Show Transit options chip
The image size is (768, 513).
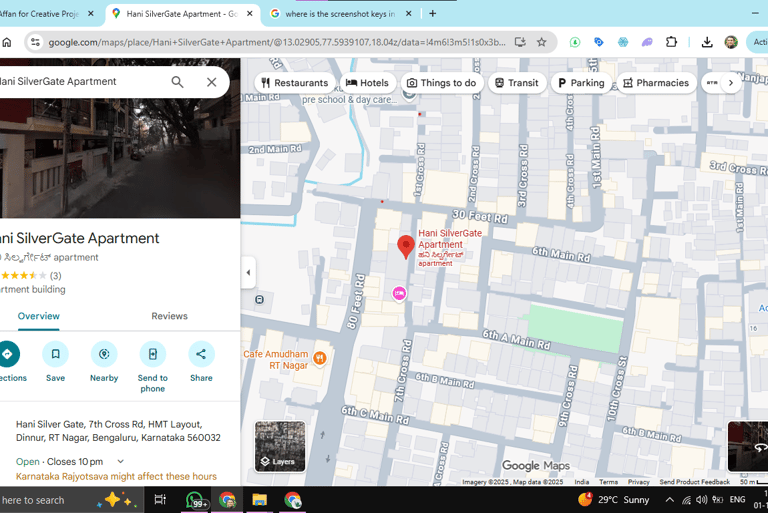coord(517,83)
